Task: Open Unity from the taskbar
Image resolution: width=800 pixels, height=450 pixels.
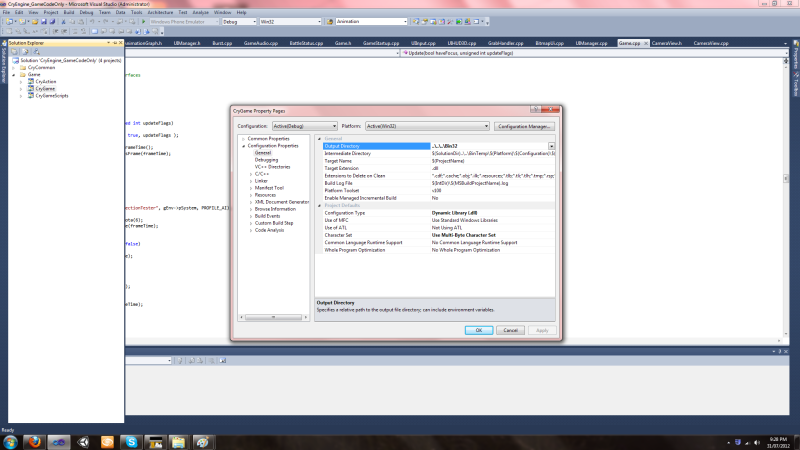Action: 83,442
